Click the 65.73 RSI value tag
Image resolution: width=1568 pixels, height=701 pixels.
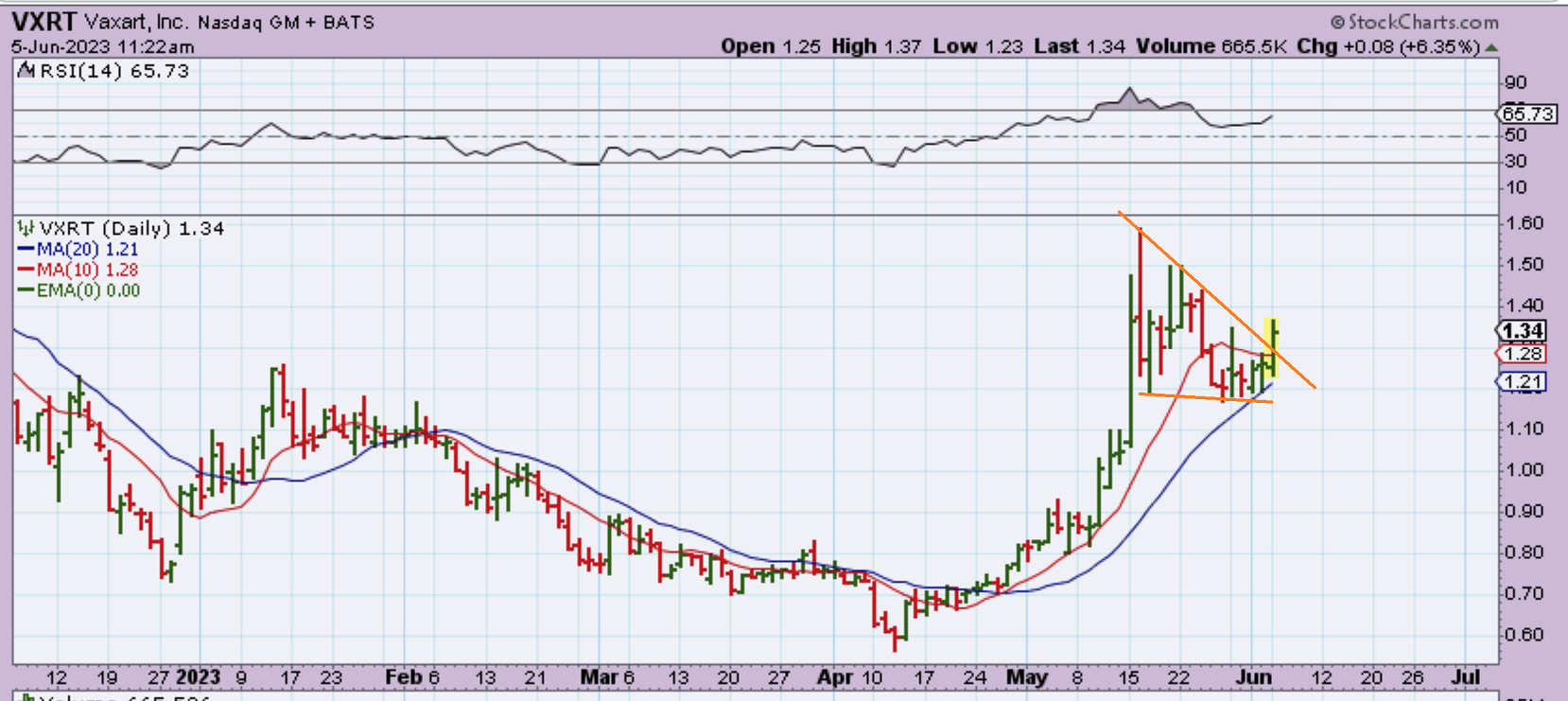click(x=1527, y=114)
